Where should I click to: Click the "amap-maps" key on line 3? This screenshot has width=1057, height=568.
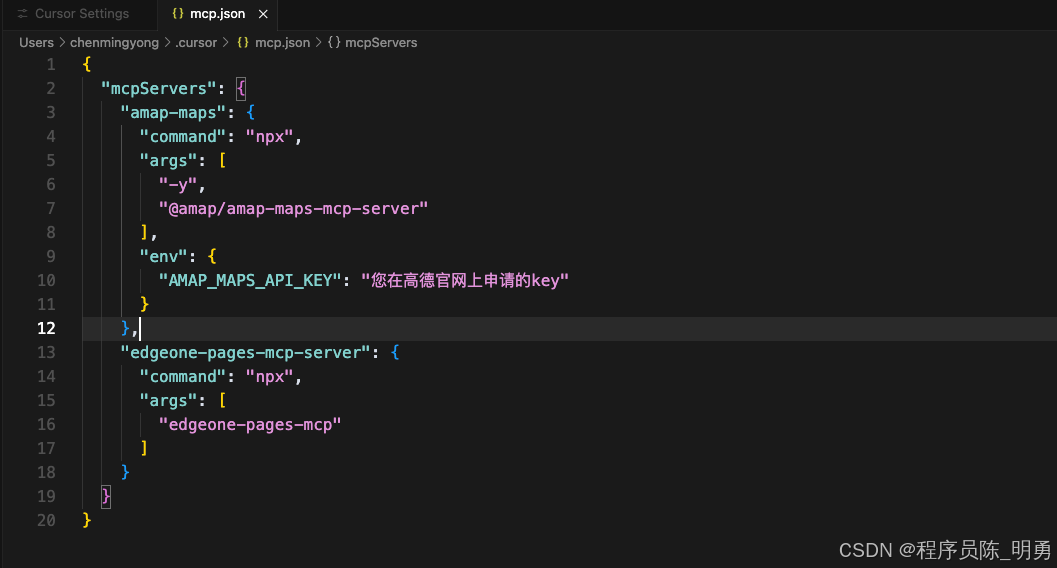click(x=173, y=113)
